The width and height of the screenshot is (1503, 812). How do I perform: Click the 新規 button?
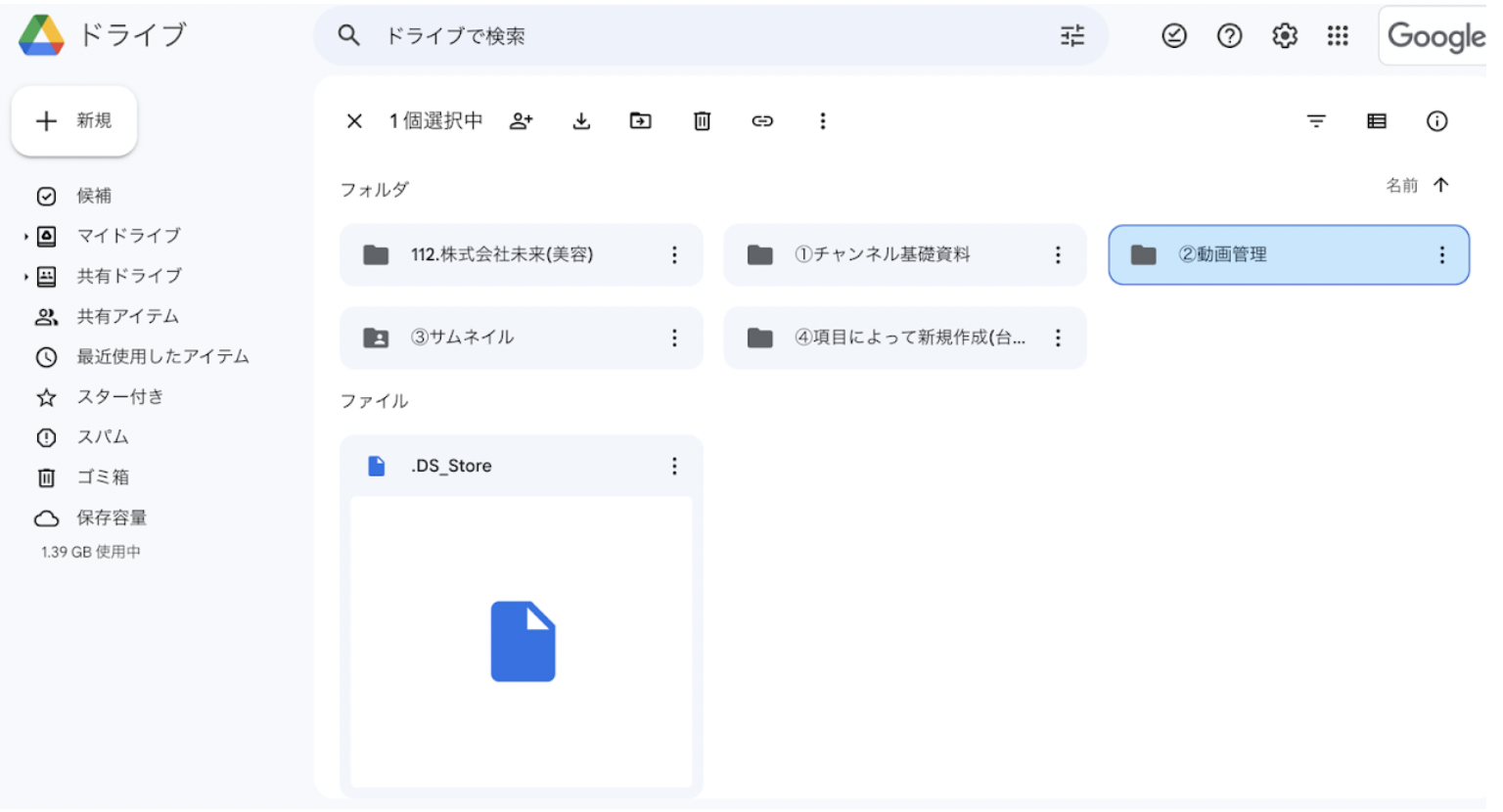coord(74,121)
